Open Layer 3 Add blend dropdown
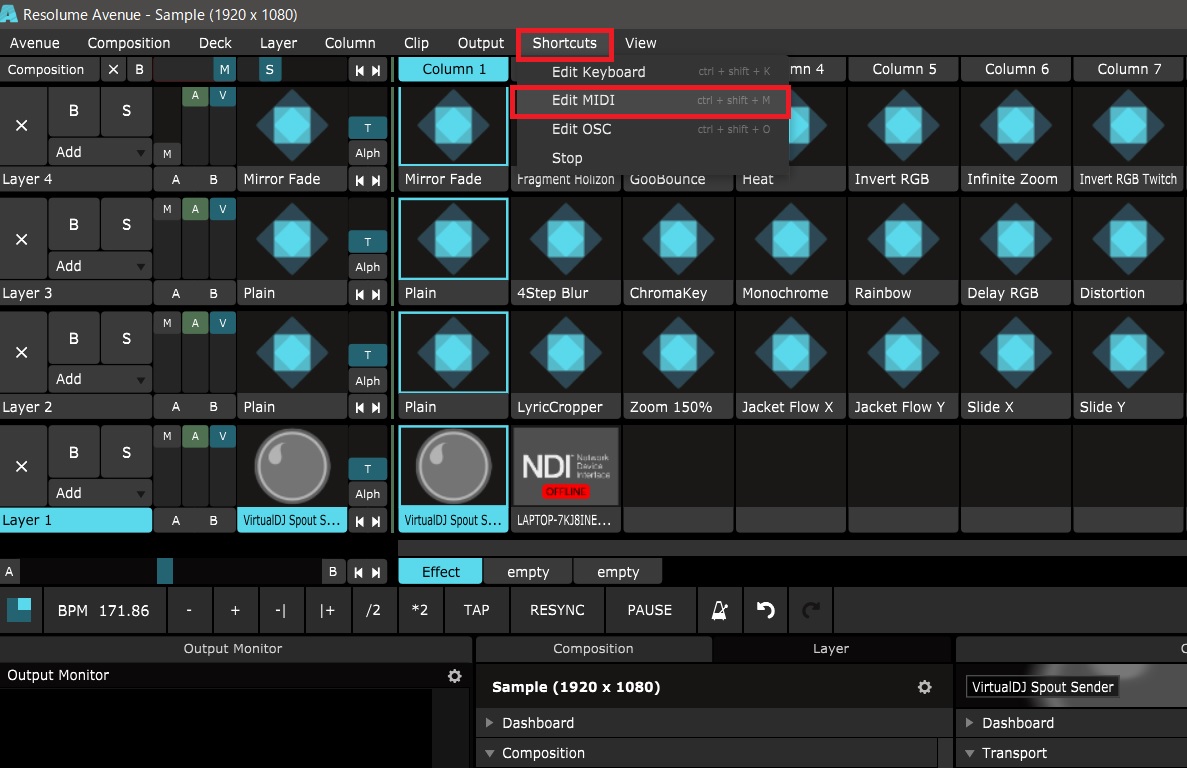The width and height of the screenshot is (1187, 768). [100, 266]
